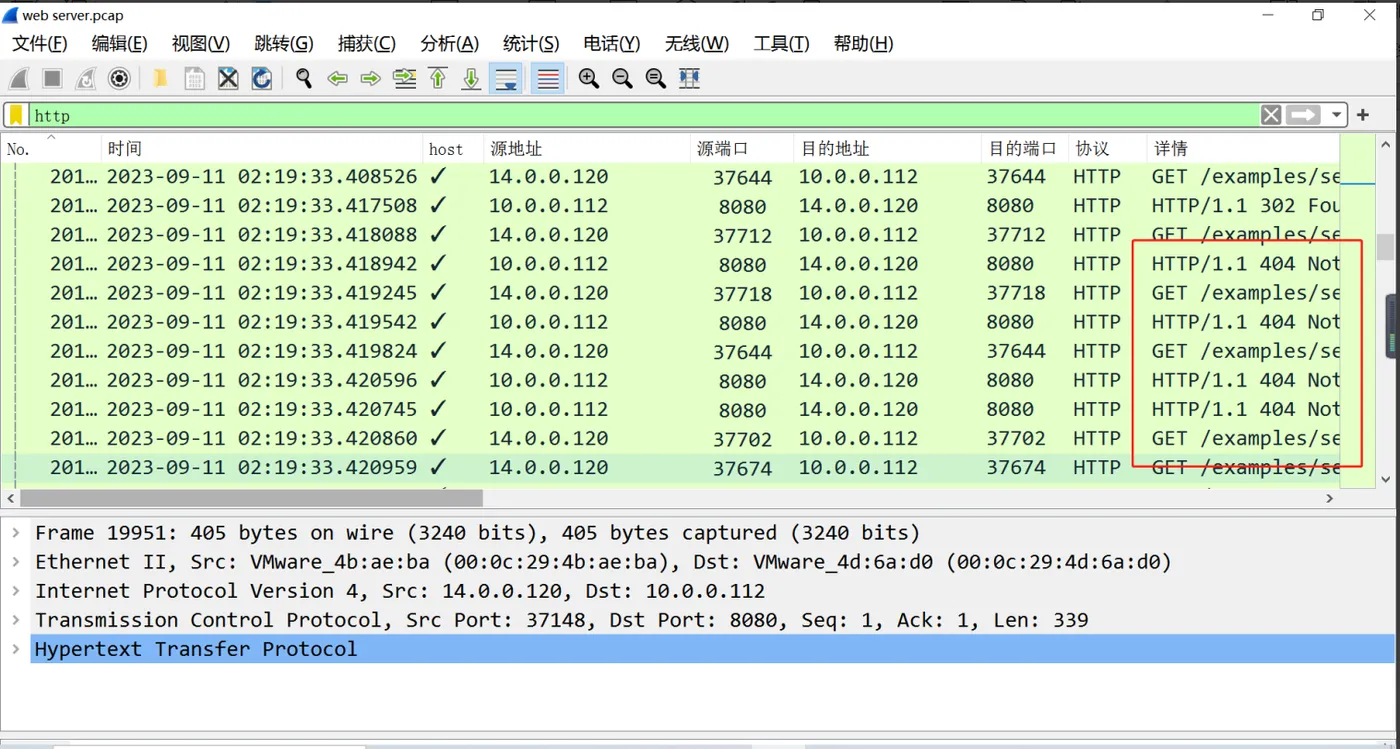Zoom in main window text

tap(588, 78)
